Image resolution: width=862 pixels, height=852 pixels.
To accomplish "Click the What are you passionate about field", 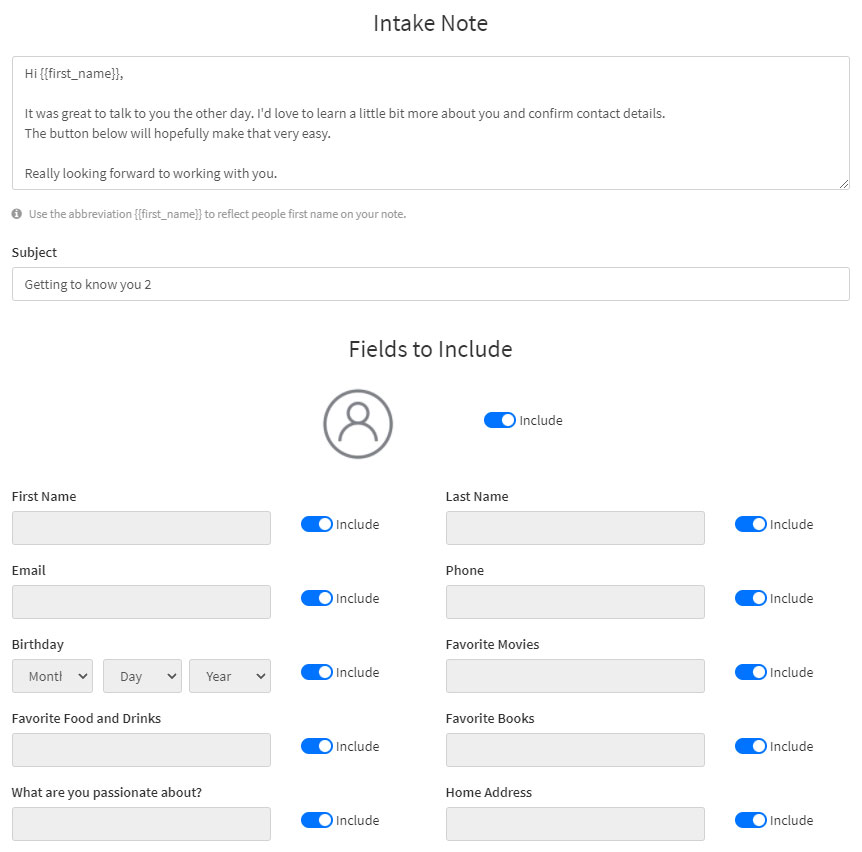I will pyautogui.click(x=140, y=824).
